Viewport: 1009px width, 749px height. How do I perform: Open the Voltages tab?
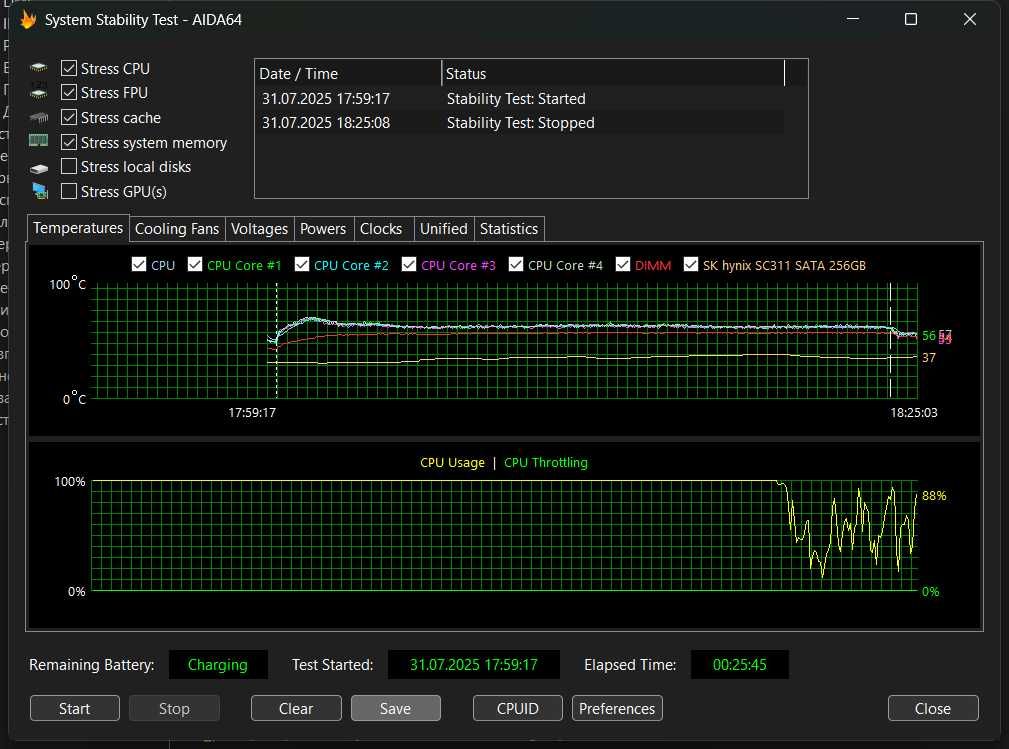pyautogui.click(x=259, y=229)
